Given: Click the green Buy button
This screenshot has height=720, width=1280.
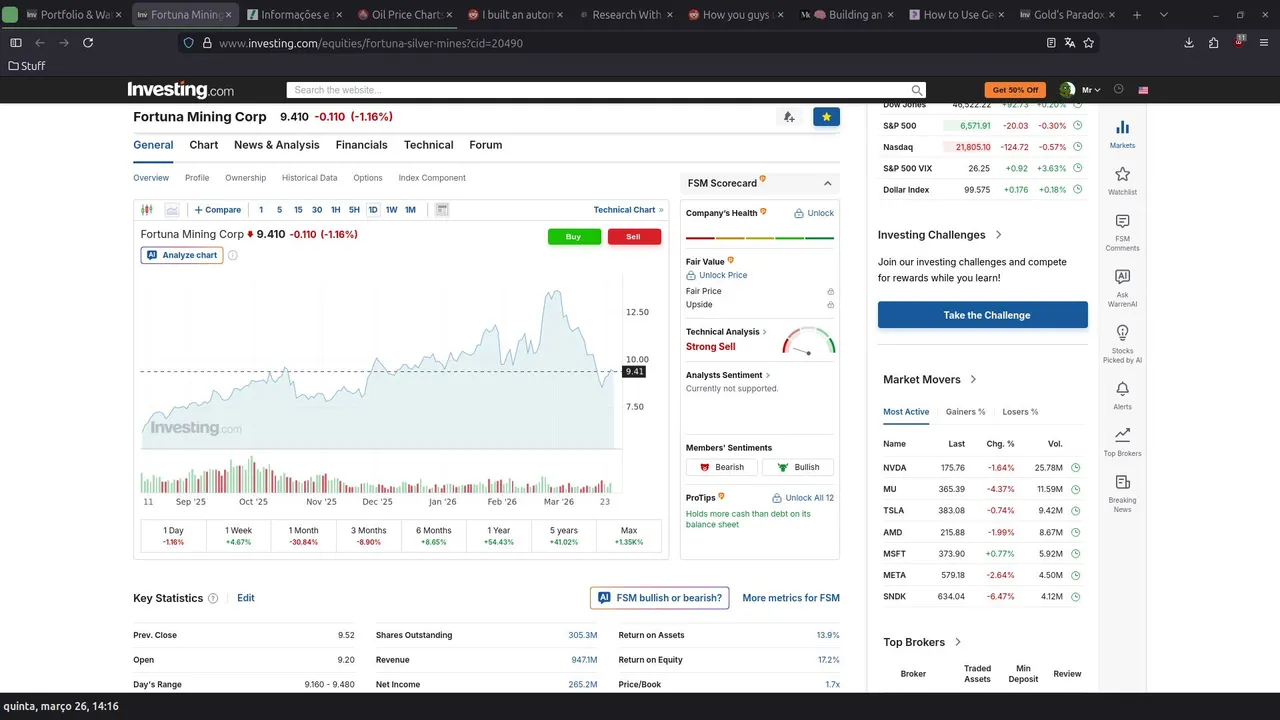Looking at the screenshot, I should click(x=574, y=237).
